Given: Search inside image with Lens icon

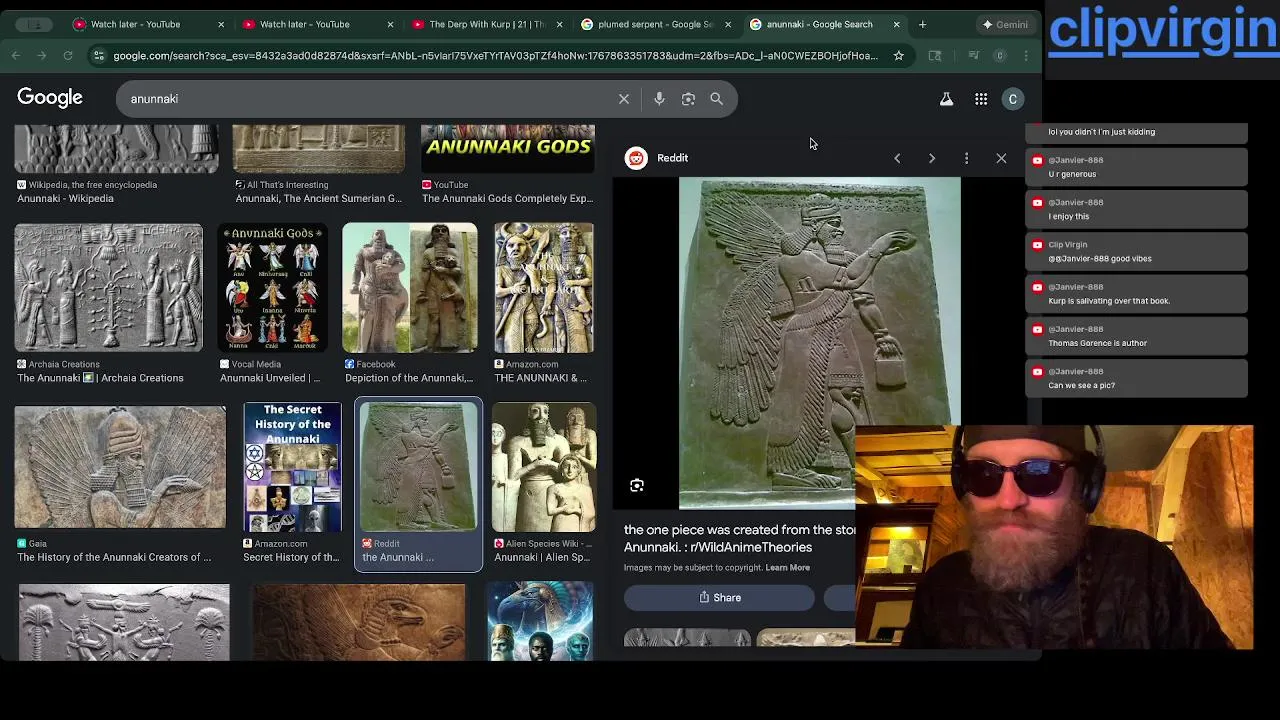Looking at the screenshot, I should (x=637, y=485).
